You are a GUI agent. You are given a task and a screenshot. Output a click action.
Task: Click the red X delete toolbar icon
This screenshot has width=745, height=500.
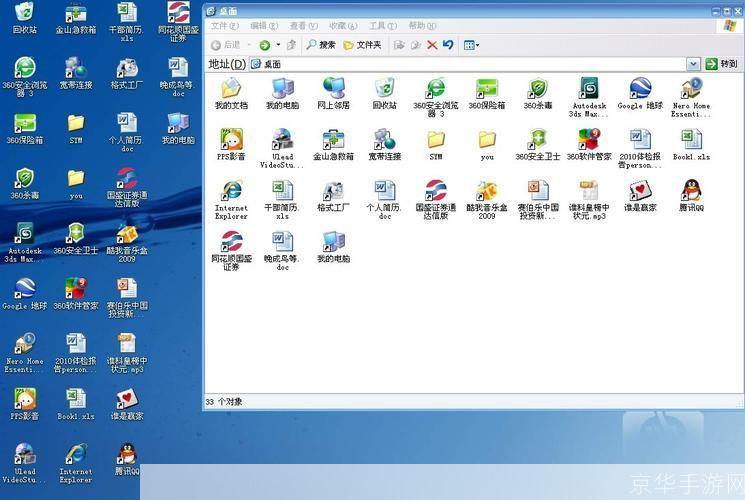[x=432, y=45]
